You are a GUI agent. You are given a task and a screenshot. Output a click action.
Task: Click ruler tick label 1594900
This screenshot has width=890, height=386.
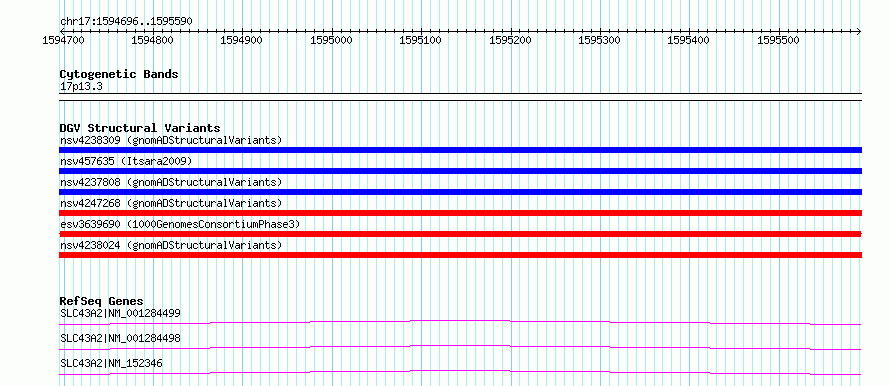(x=241, y=41)
